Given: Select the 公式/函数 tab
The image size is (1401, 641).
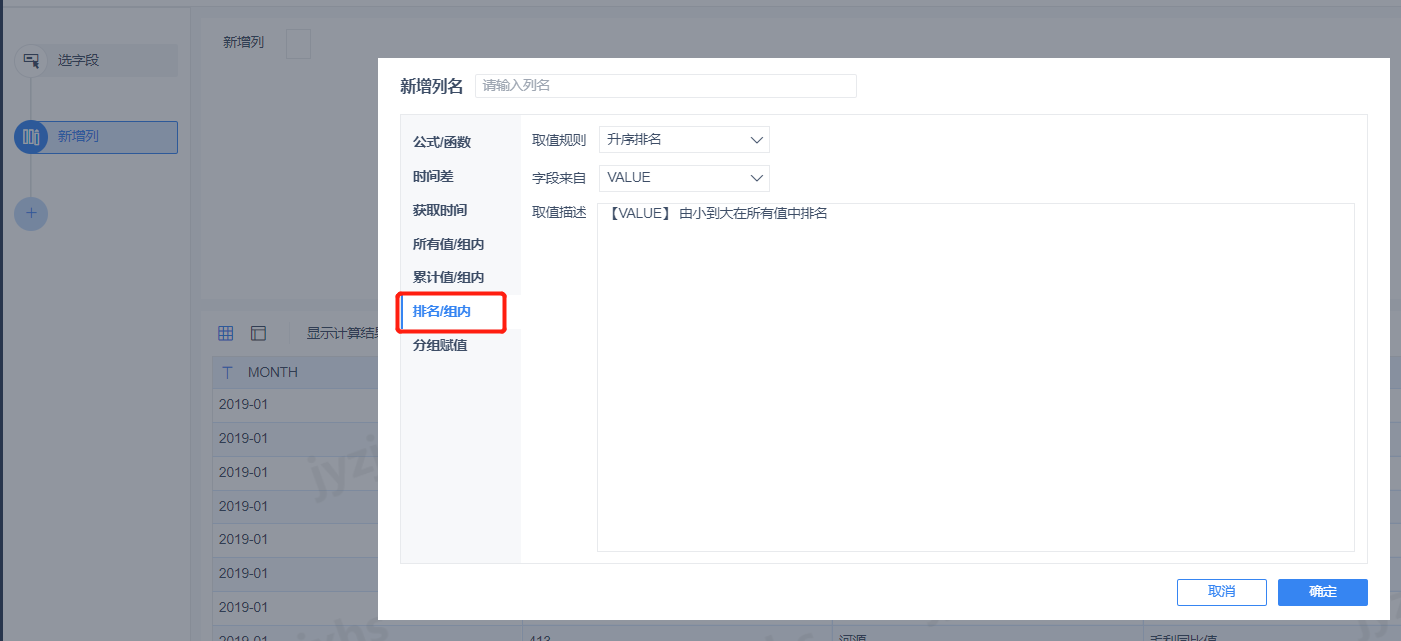Looking at the screenshot, I should [442, 142].
